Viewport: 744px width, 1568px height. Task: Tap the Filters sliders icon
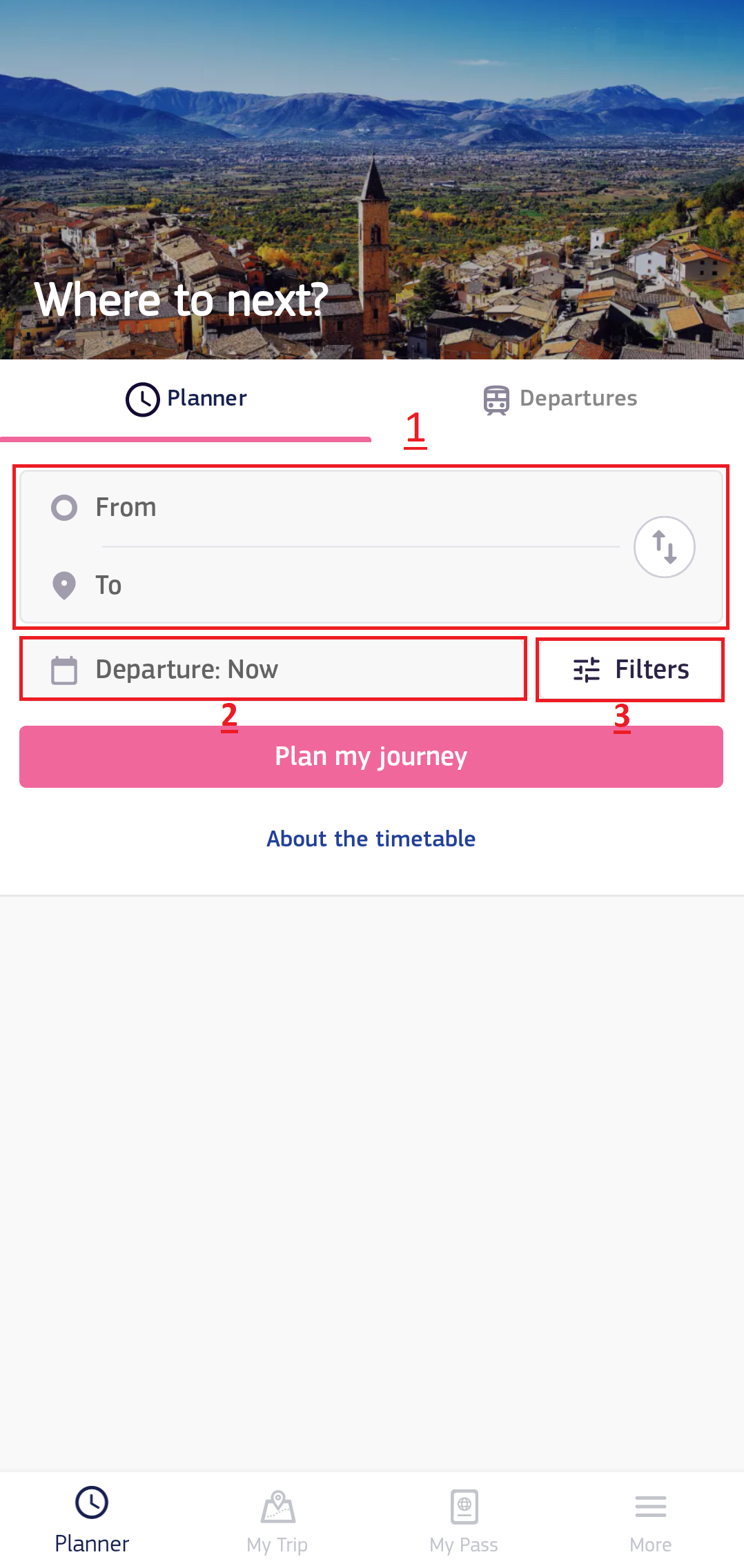coord(587,670)
